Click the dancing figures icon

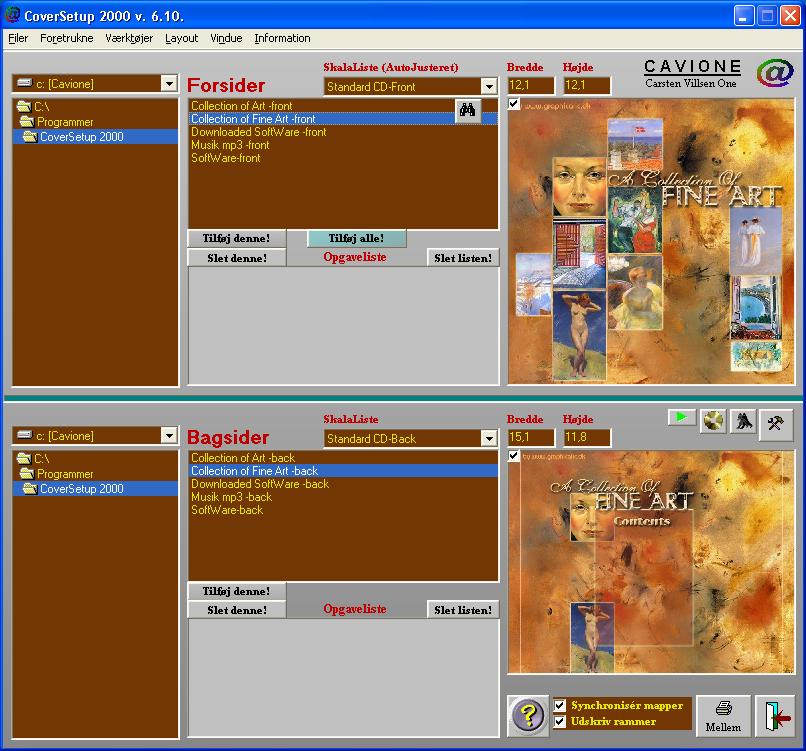[x=743, y=422]
